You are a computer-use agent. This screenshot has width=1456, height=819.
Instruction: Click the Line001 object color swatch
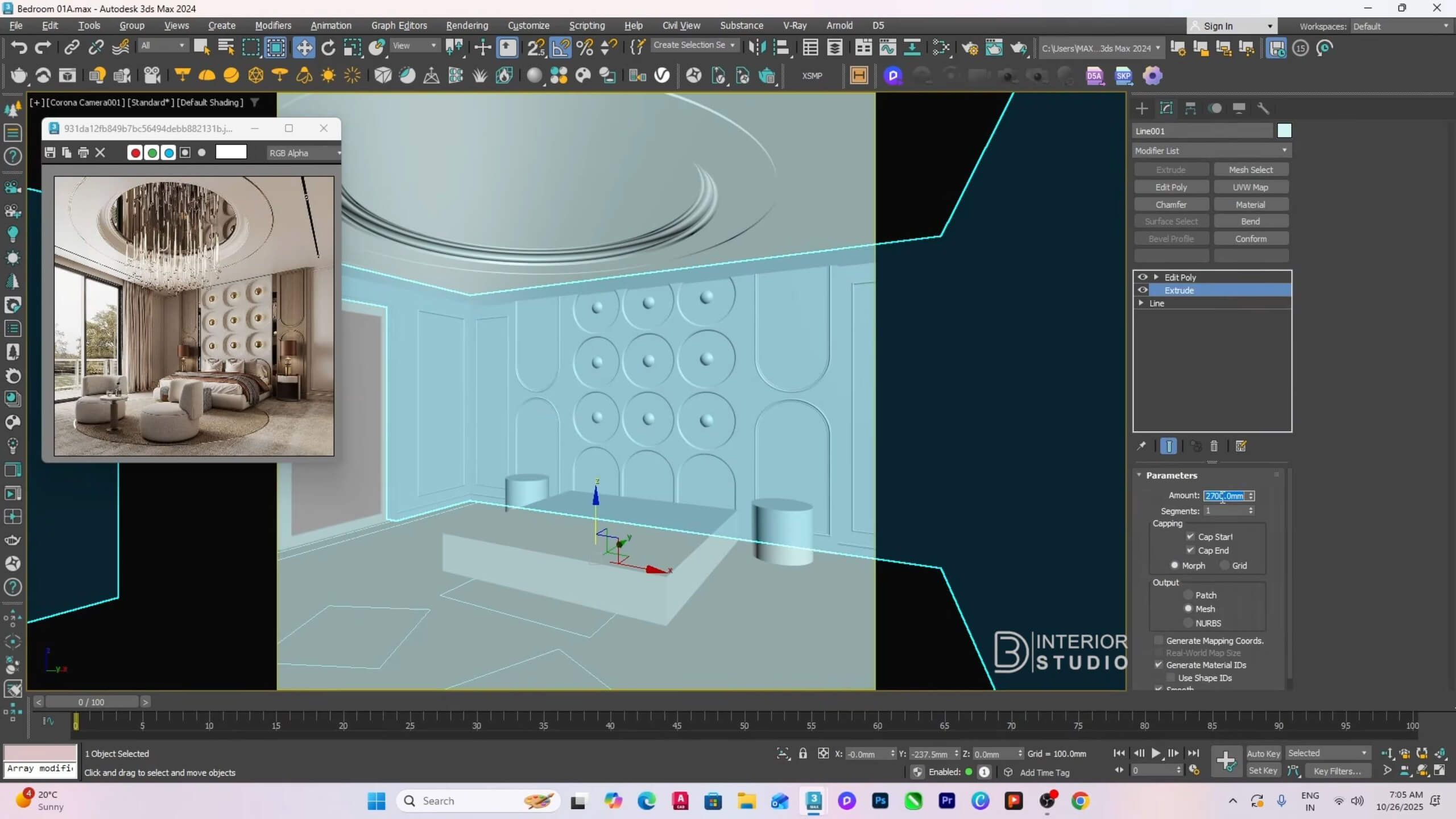[x=1284, y=131]
